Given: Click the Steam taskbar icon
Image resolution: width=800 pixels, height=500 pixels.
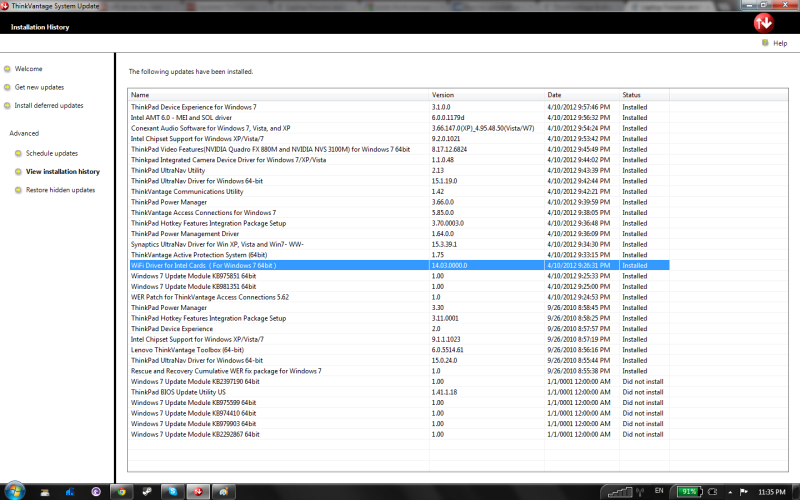Looking at the screenshot, I should click(x=147, y=492).
